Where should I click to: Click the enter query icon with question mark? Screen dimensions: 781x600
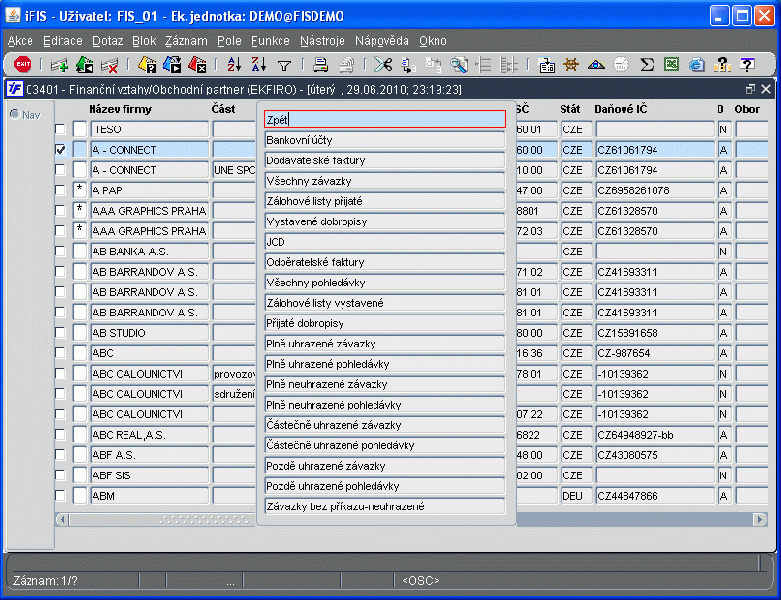(147, 65)
